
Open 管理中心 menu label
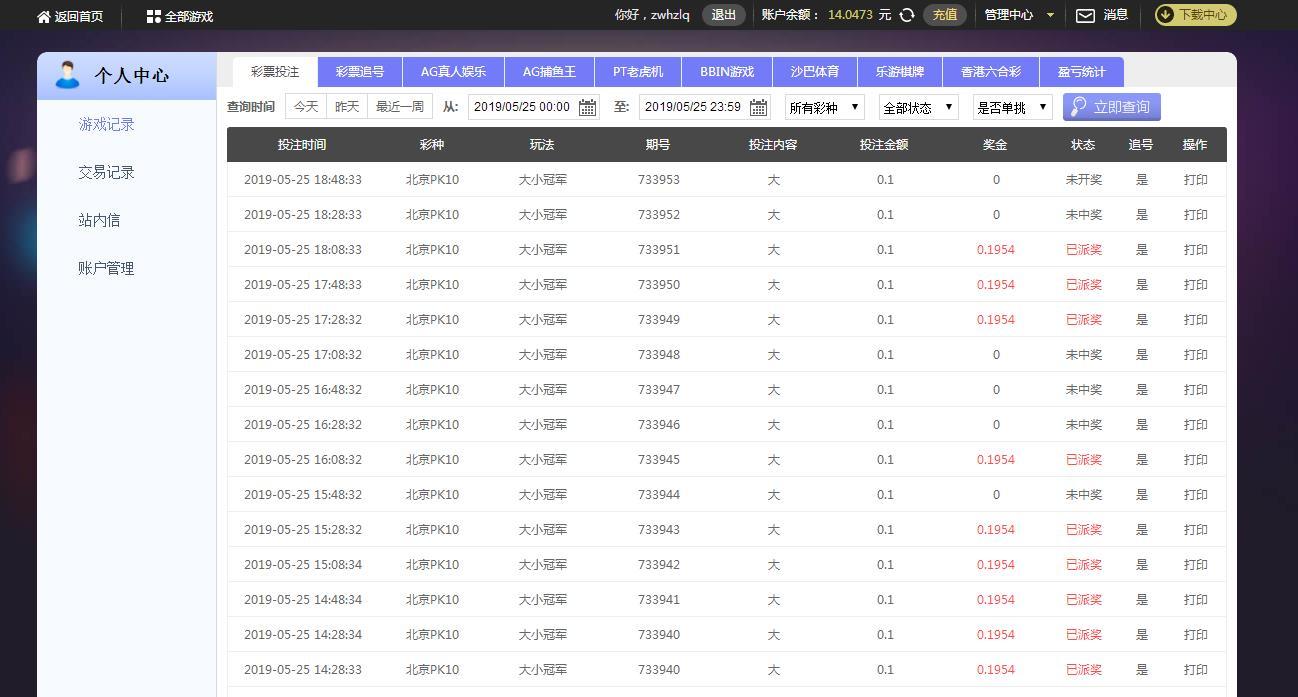point(1009,15)
